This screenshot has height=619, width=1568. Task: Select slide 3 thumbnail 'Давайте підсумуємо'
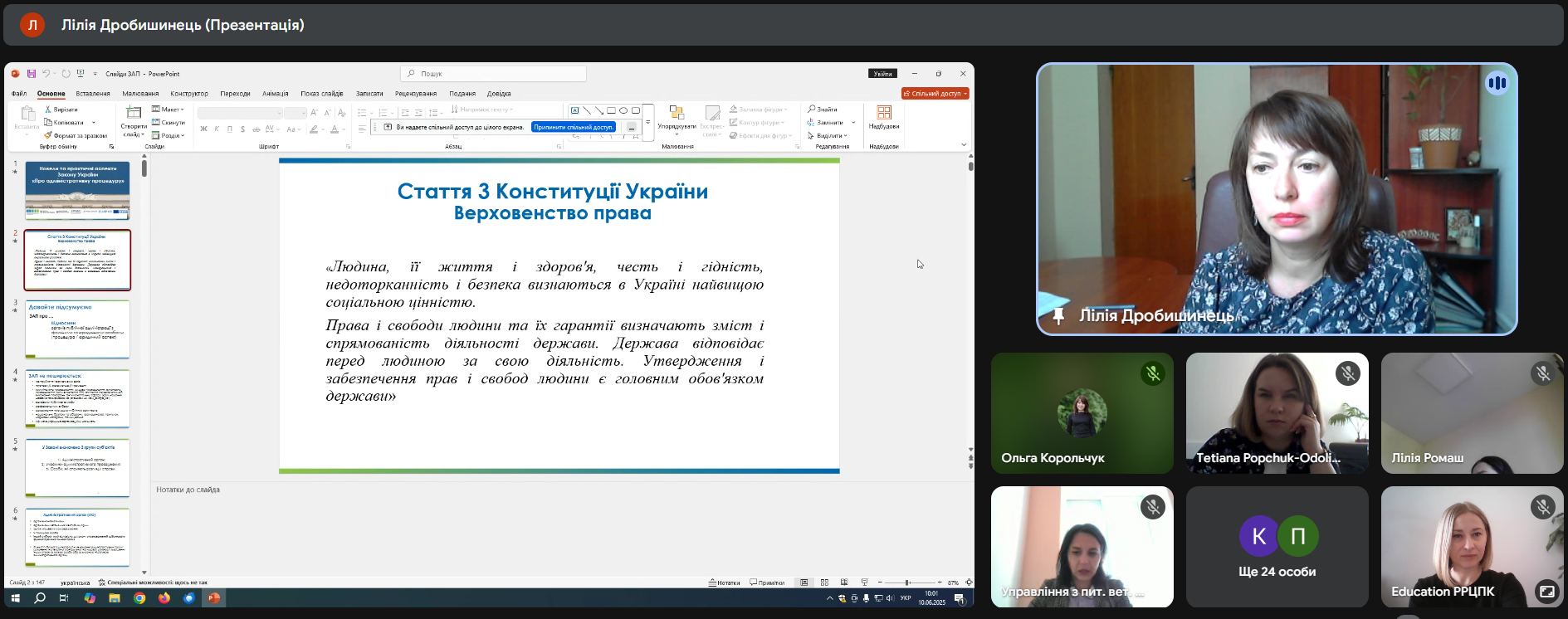(x=77, y=329)
